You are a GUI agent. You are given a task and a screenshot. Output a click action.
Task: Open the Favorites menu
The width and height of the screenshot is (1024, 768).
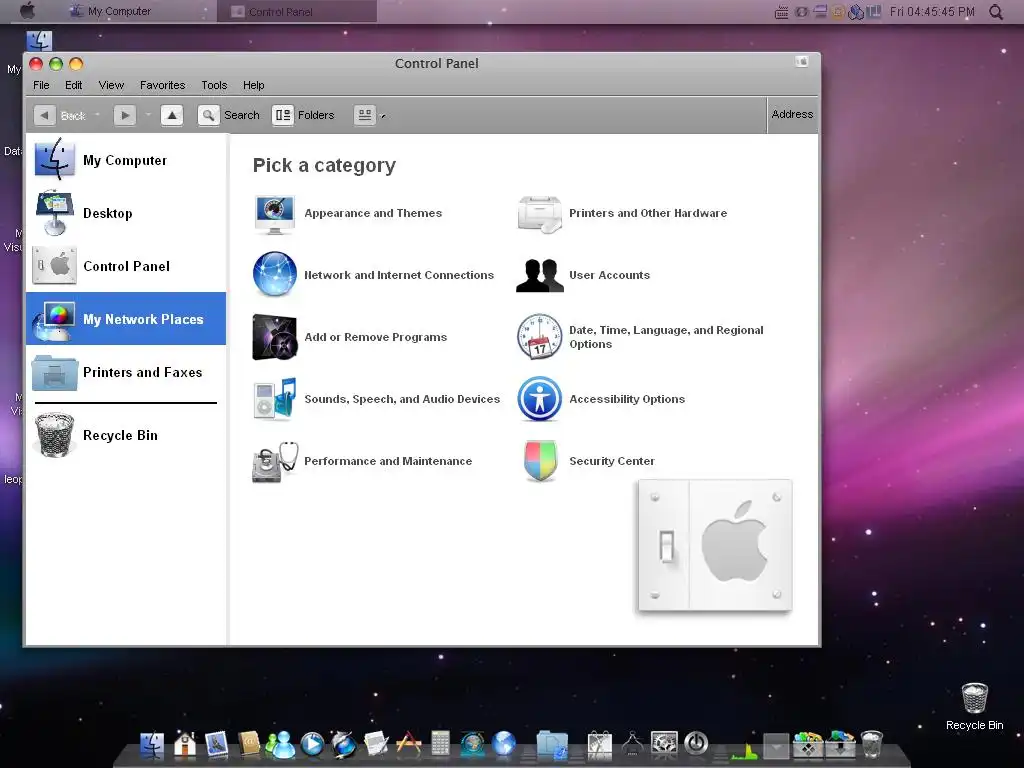point(163,85)
